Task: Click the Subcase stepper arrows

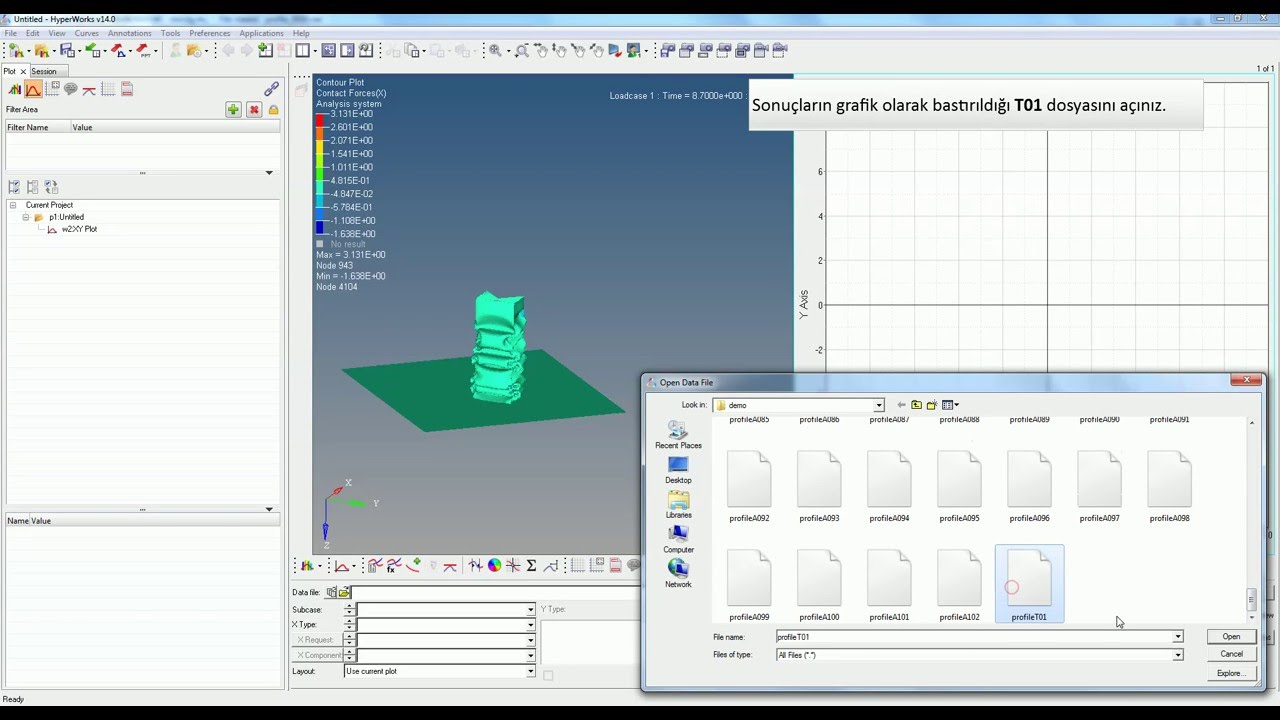Action: click(349, 609)
